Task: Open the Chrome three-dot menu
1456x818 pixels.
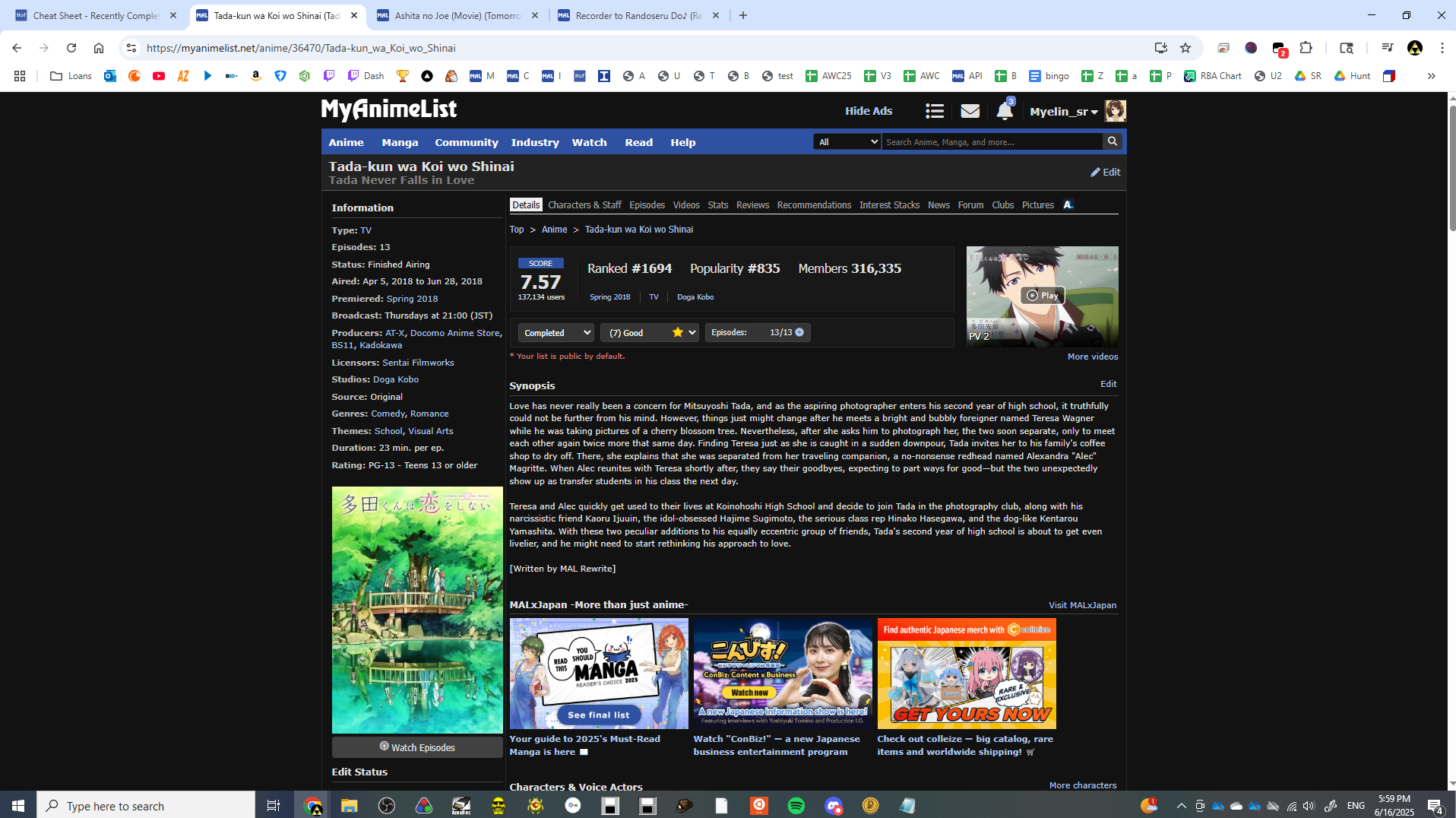Action: 1442,48
